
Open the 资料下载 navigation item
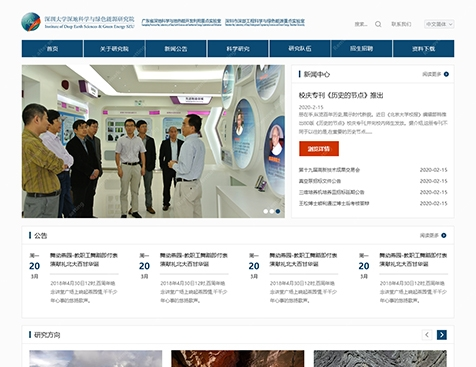pyautogui.click(x=424, y=49)
